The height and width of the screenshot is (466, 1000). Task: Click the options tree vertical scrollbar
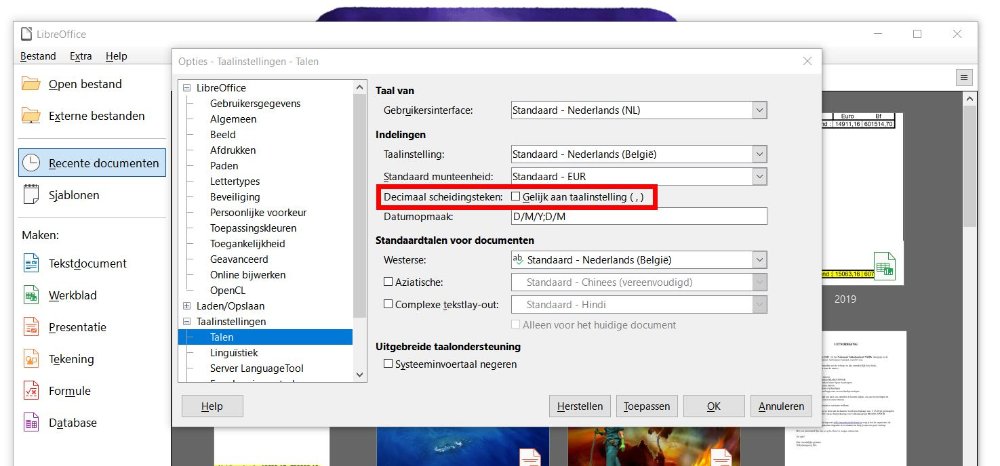pos(360,200)
